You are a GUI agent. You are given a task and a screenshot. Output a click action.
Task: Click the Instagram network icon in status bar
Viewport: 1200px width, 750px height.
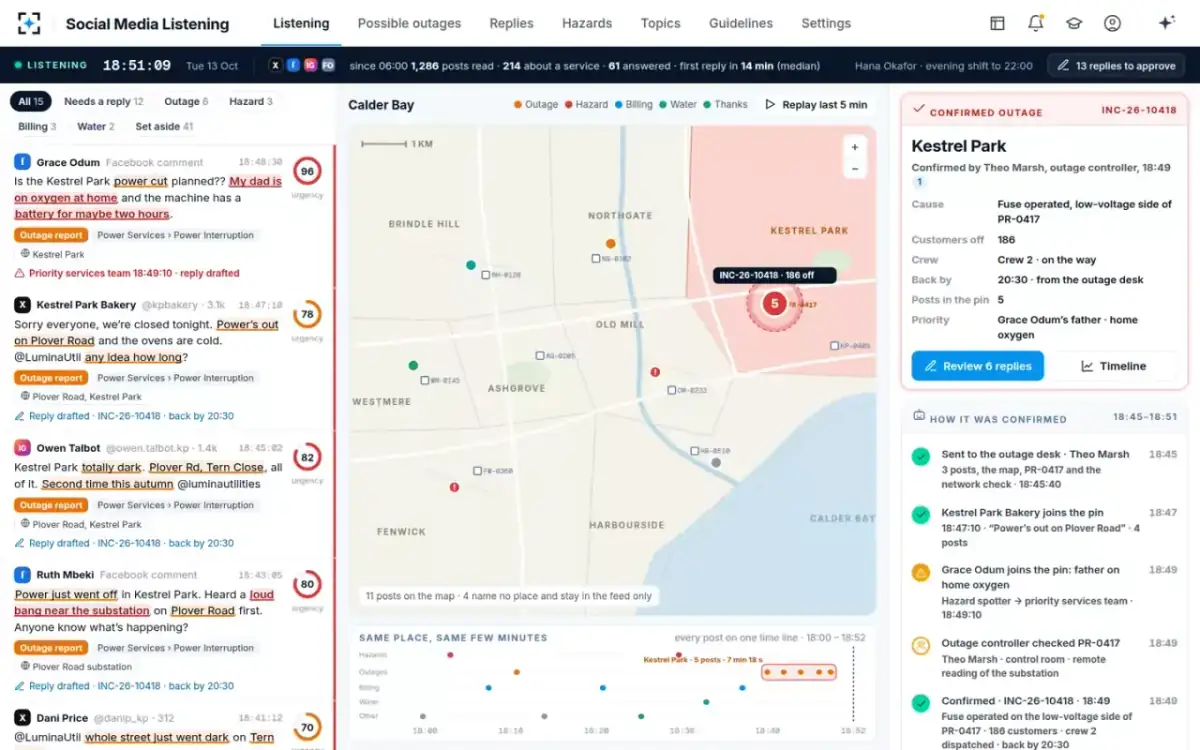pyautogui.click(x=310, y=65)
